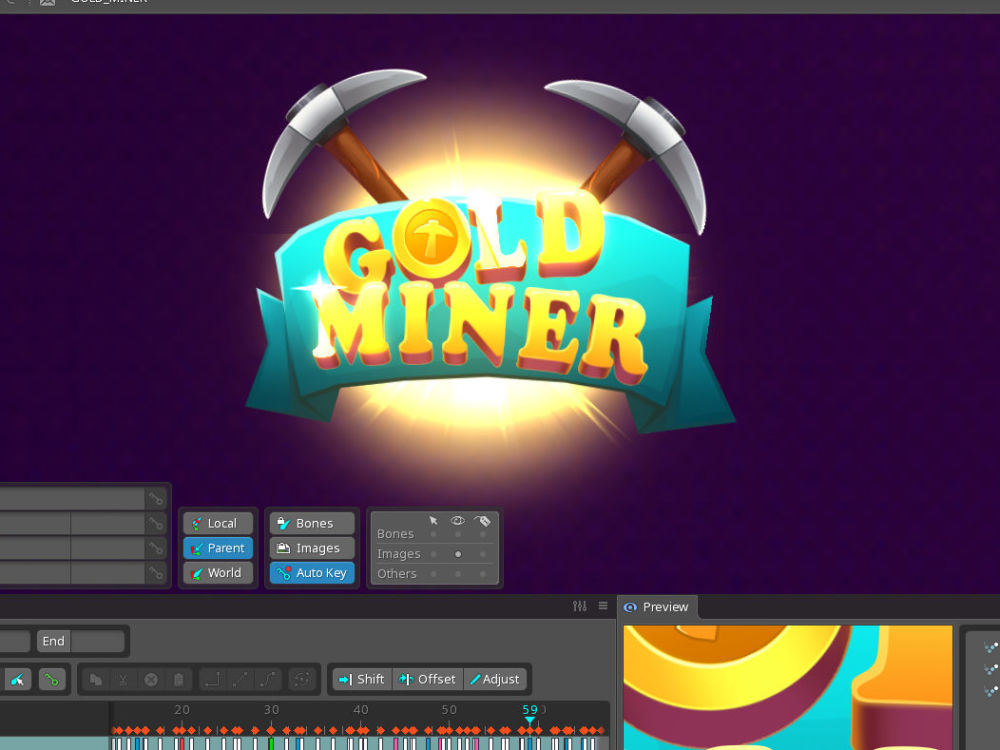This screenshot has height=750, width=1000.
Task: Toggle Bones visibility filter dot
Action: (x=458, y=534)
